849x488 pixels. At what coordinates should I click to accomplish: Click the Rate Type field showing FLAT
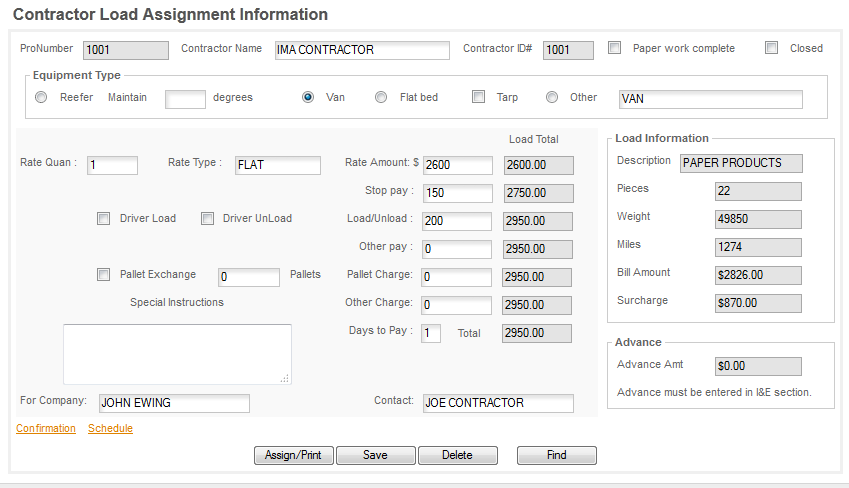278,165
